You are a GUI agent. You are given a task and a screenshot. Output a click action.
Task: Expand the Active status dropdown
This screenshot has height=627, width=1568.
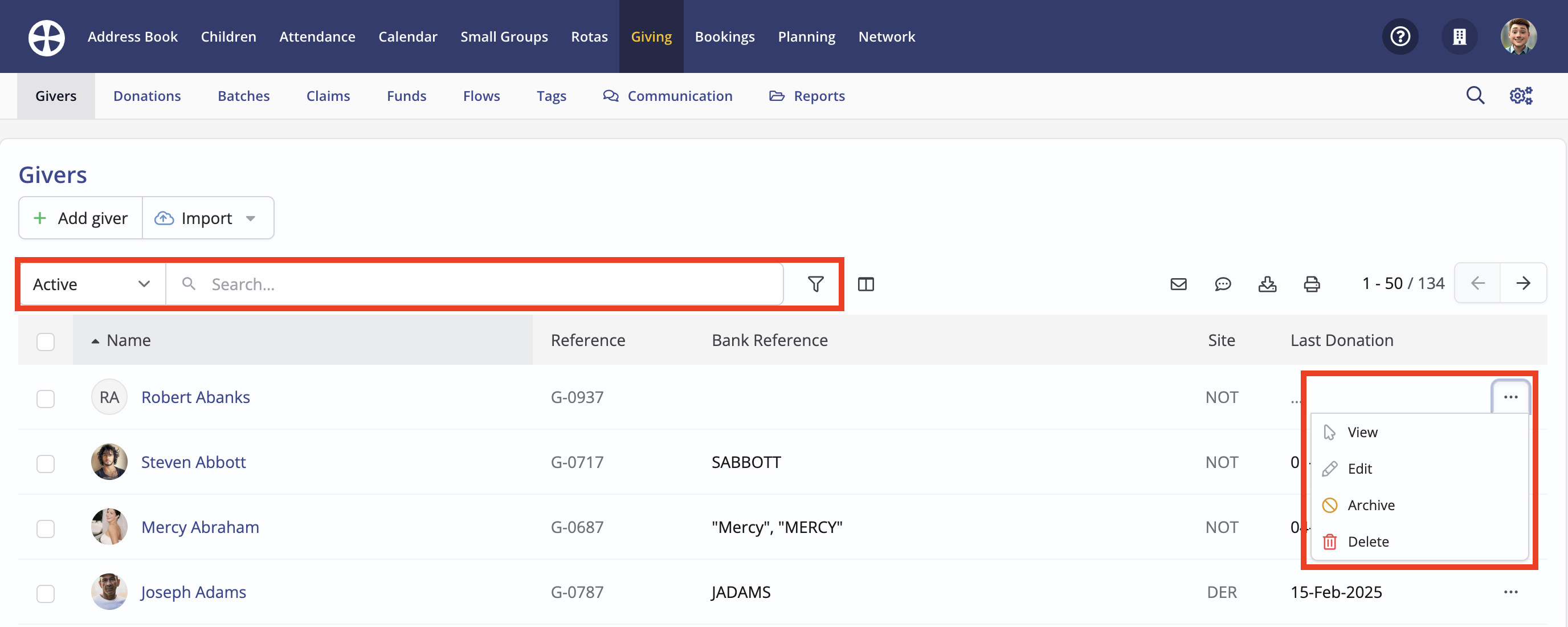pos(91,284)
